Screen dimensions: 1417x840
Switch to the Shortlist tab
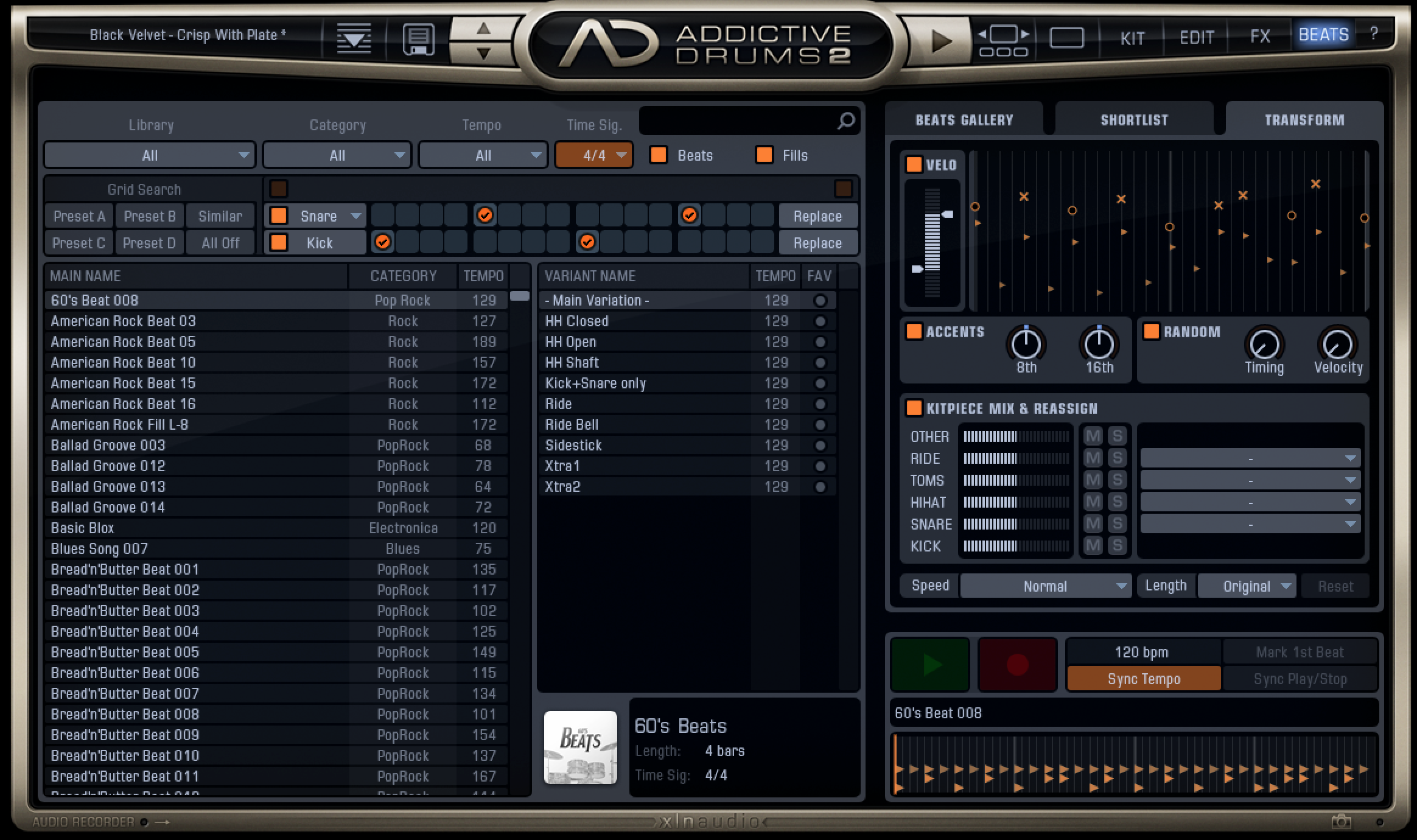pos(1133,119)
